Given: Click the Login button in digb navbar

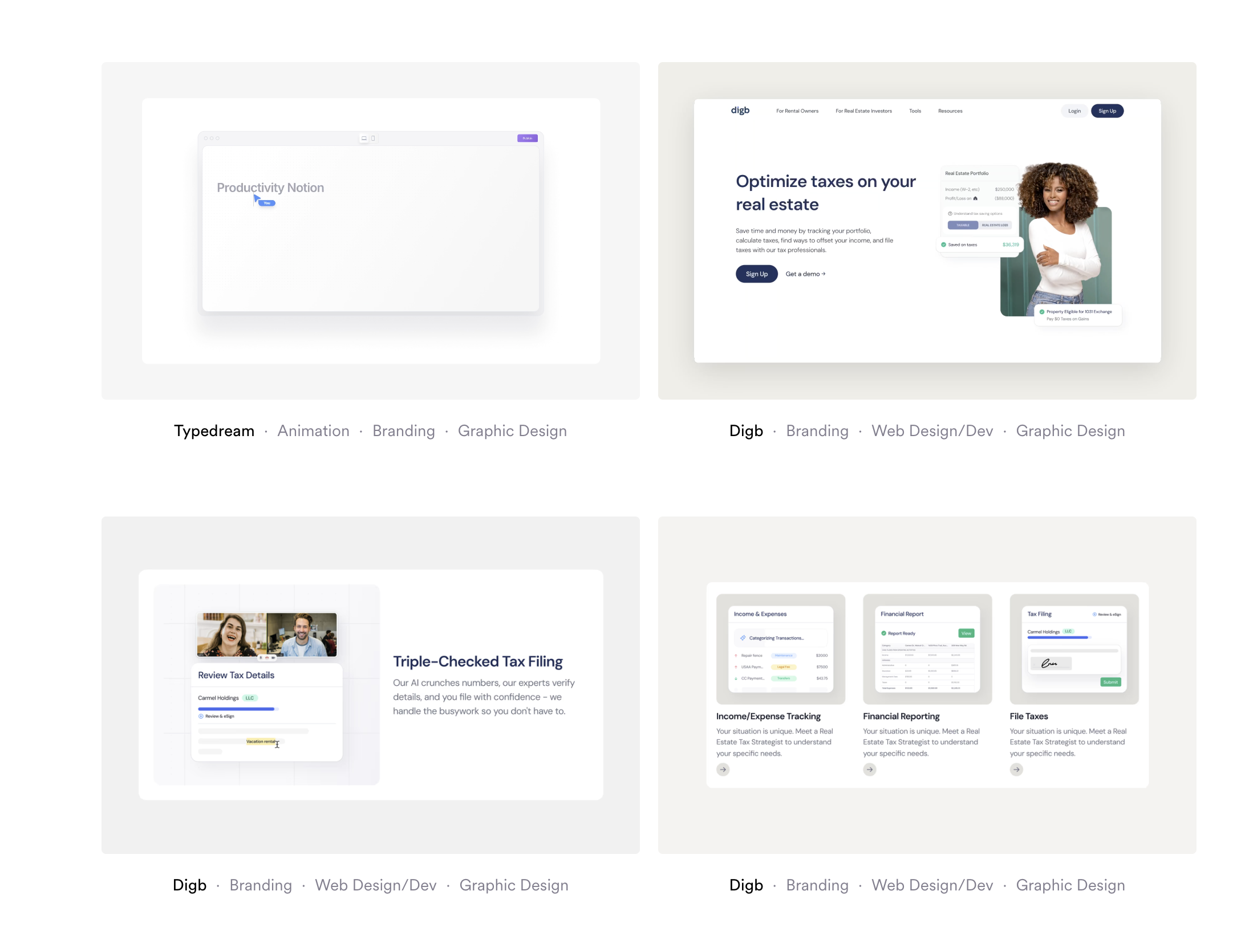Looking at the screenshot, I should 1074,111.
